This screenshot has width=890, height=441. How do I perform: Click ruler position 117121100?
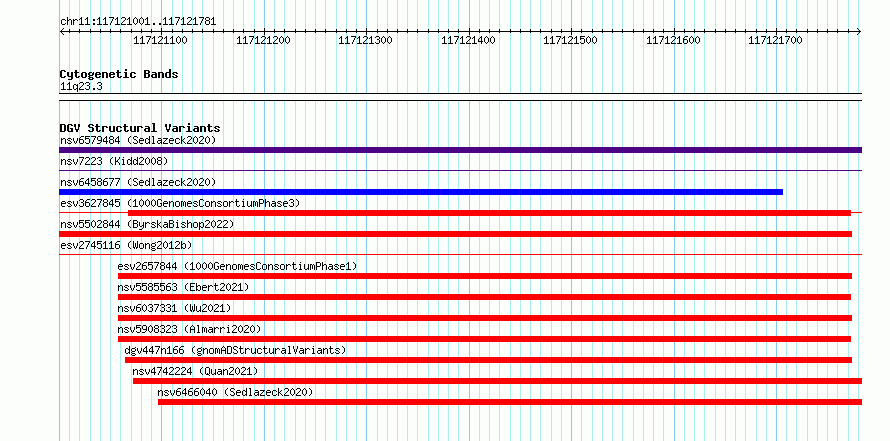[160, 40]
